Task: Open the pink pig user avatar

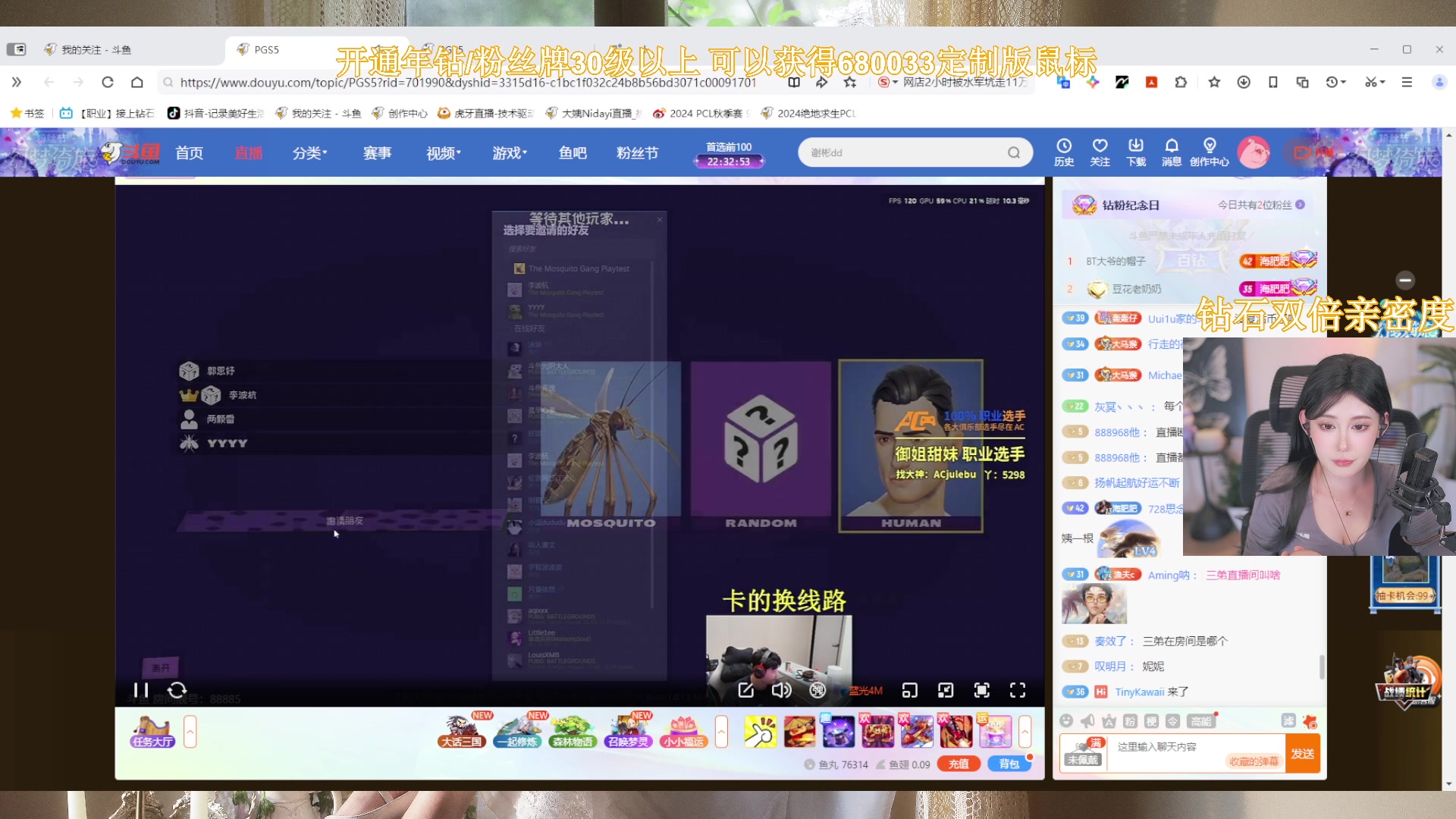Action: pos(1254,152)
